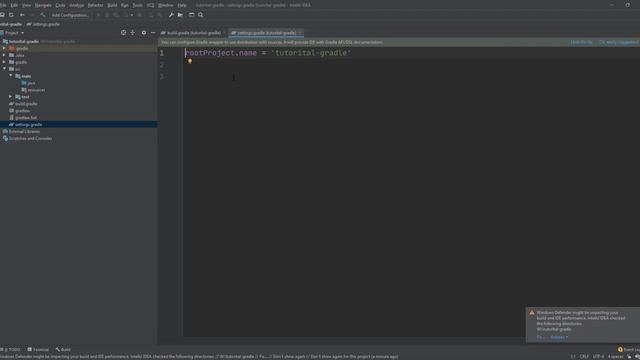The image size is (640, 360).
Task: Select External Libraries in project tree
Action: [x=21, y=131]
